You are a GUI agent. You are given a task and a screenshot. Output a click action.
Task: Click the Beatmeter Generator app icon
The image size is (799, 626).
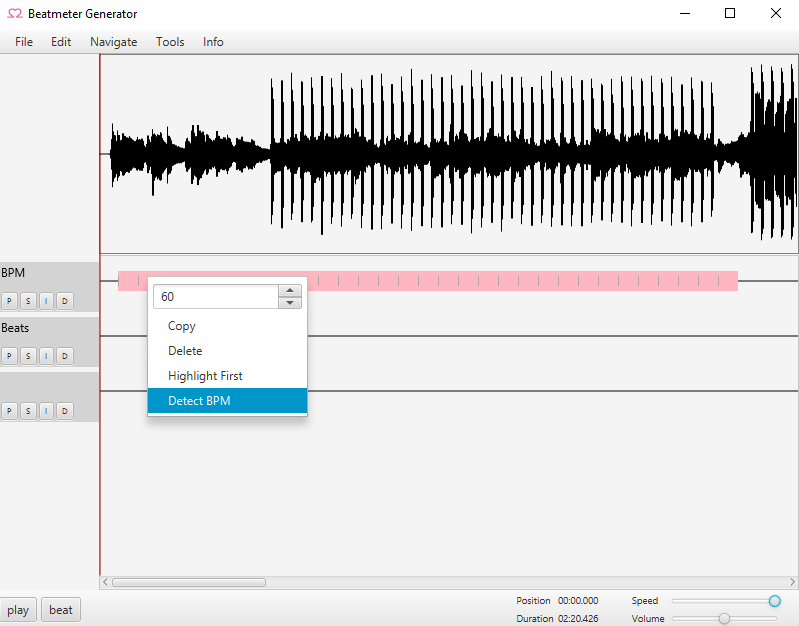[15, 14]
